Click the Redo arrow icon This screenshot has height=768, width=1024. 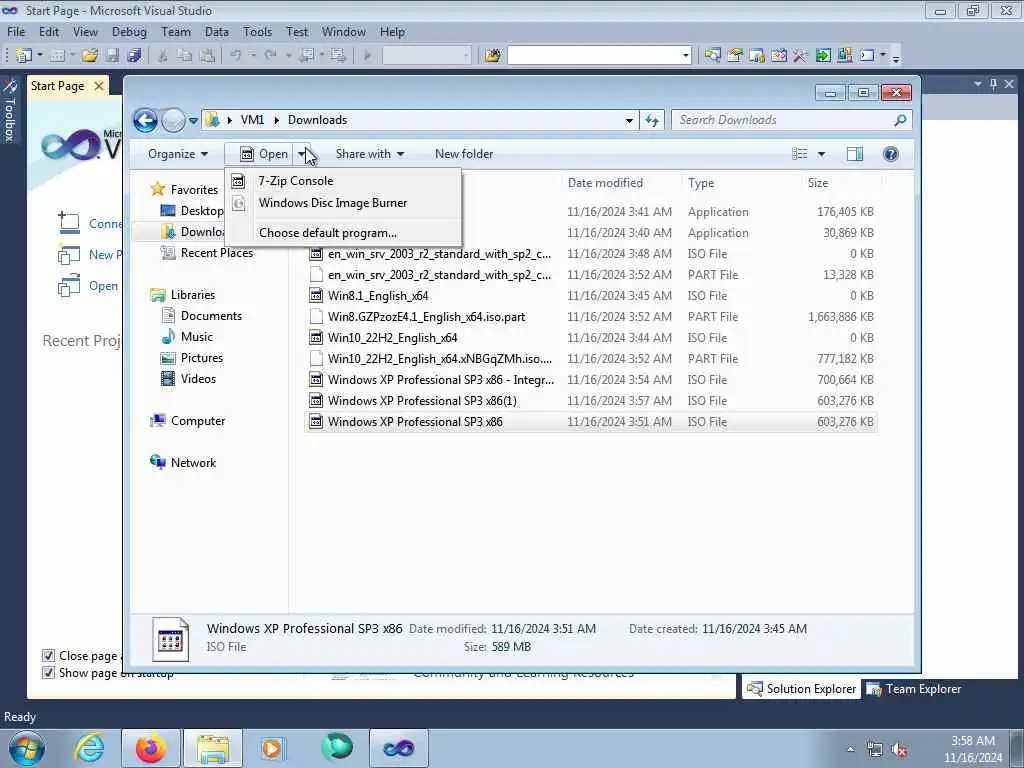coord(270,56)
